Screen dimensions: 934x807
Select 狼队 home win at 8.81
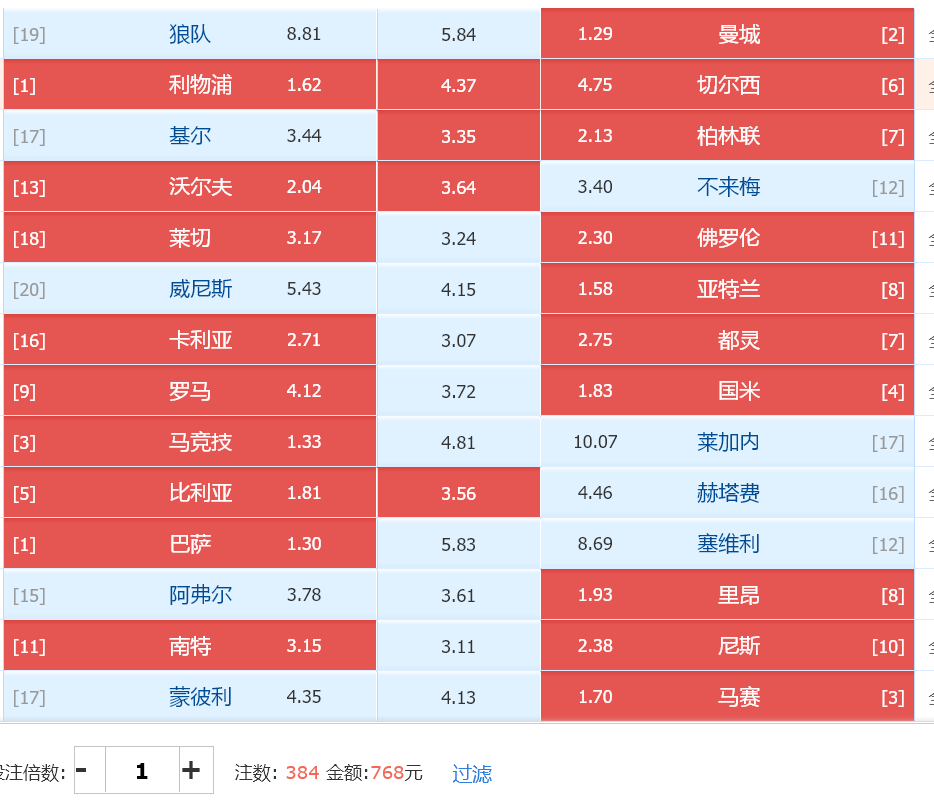190,34
